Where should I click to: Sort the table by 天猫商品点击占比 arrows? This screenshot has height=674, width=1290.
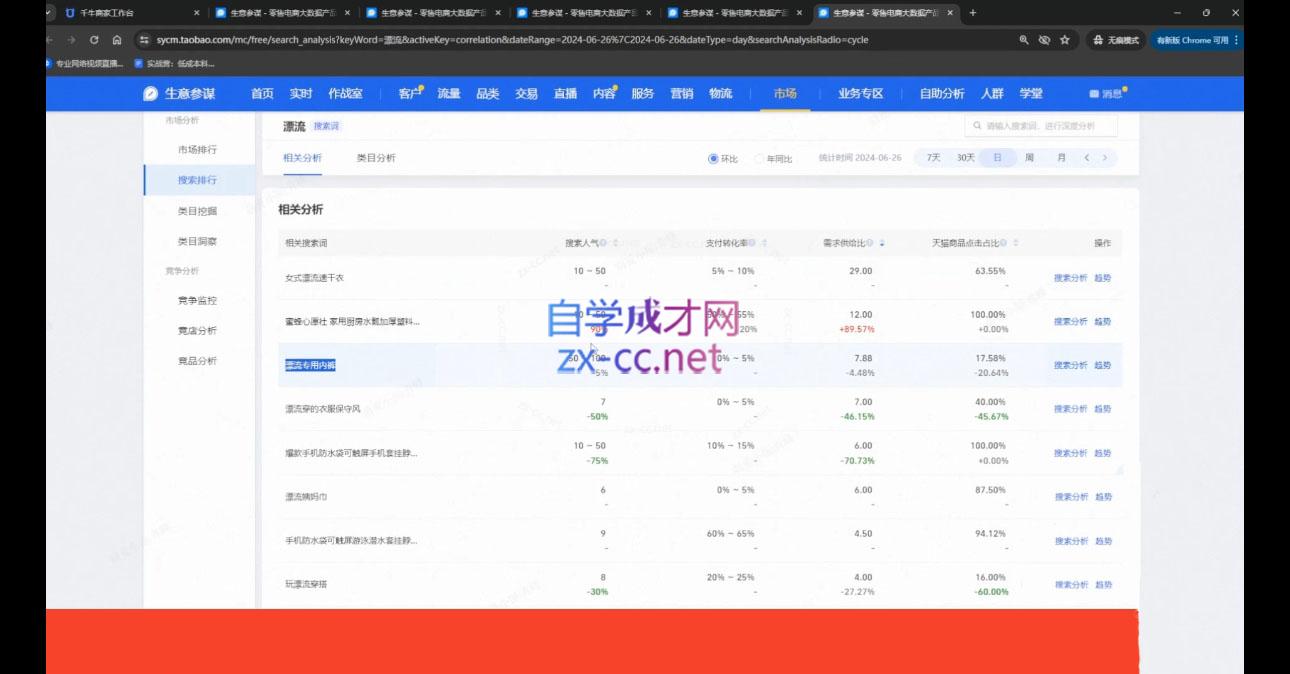click(1016, 243)
